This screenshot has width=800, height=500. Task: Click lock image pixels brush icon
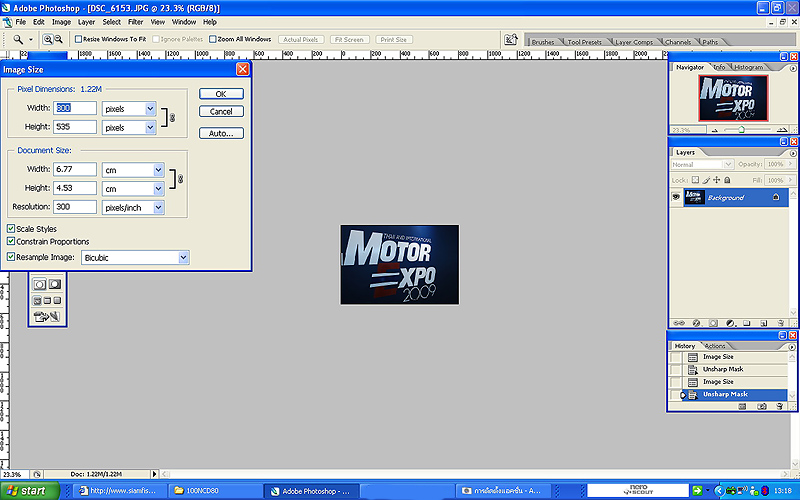706,180
